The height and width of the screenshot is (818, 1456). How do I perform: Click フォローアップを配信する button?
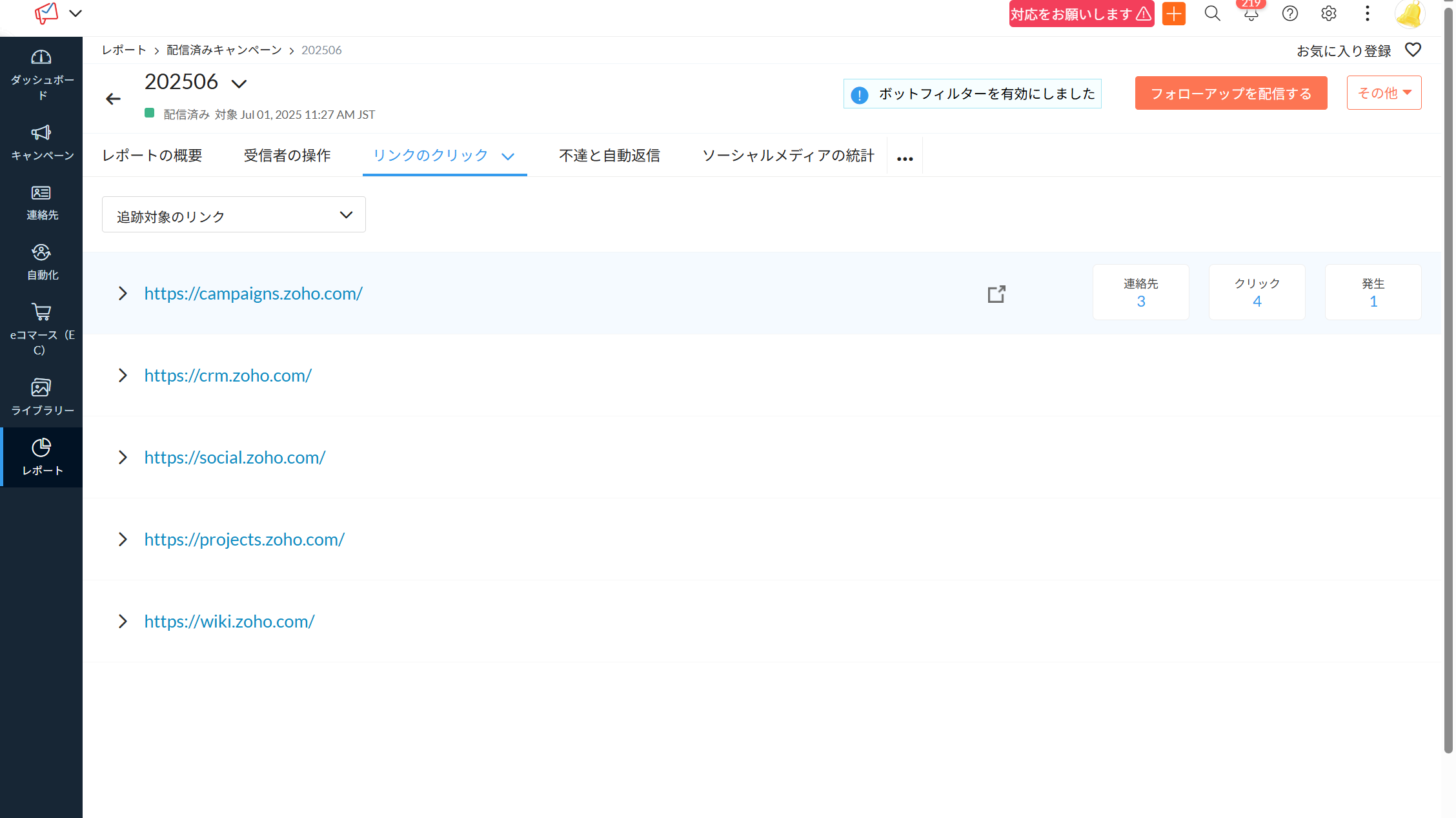coord(1231,93)
